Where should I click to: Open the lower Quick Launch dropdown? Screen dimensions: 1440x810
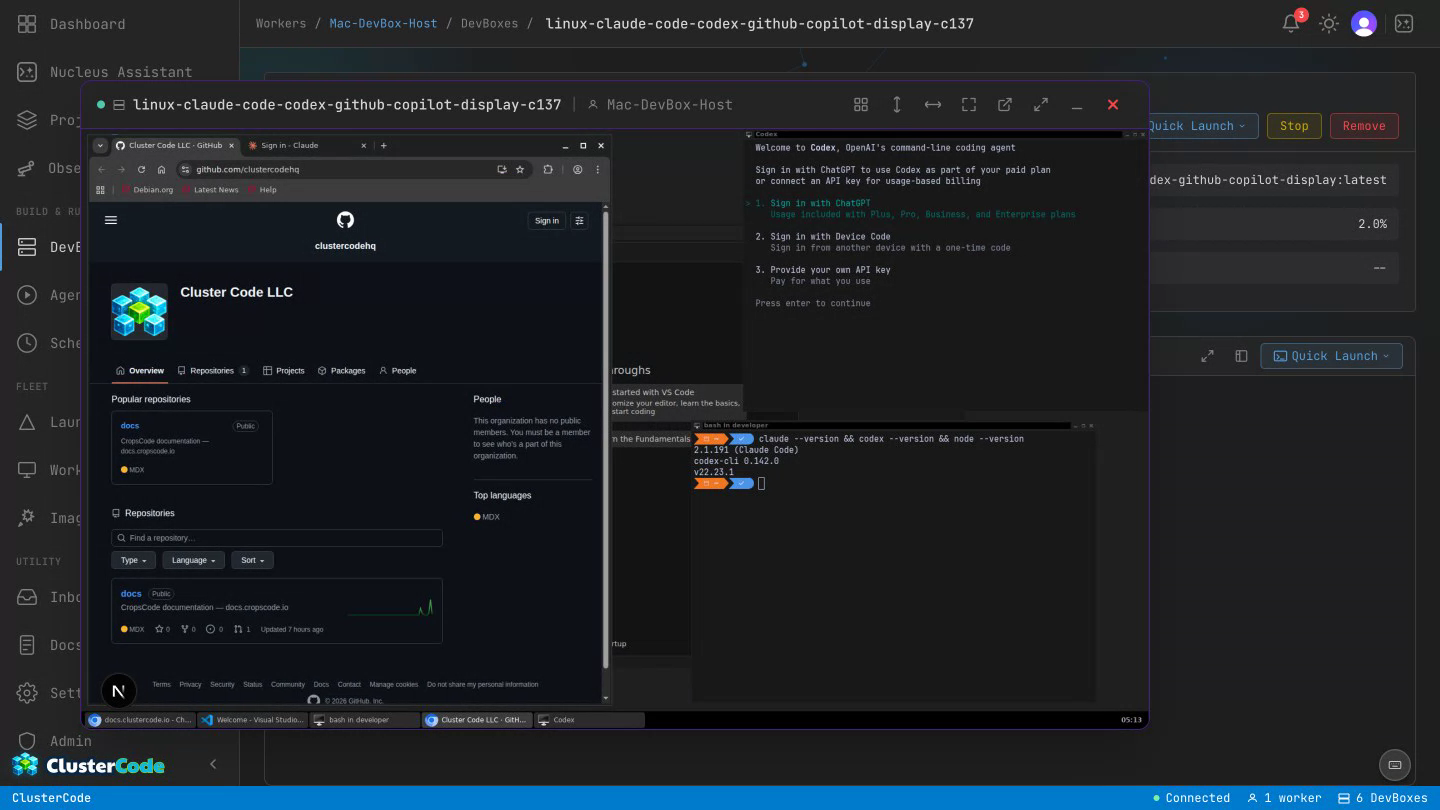click(x=1331, y=356)
